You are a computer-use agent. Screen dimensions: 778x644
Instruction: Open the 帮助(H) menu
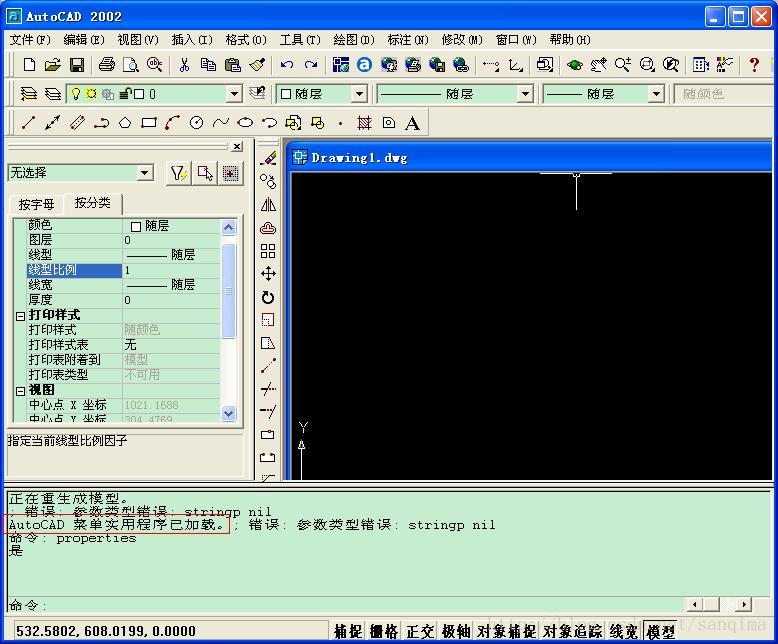[x=570, y=39]
